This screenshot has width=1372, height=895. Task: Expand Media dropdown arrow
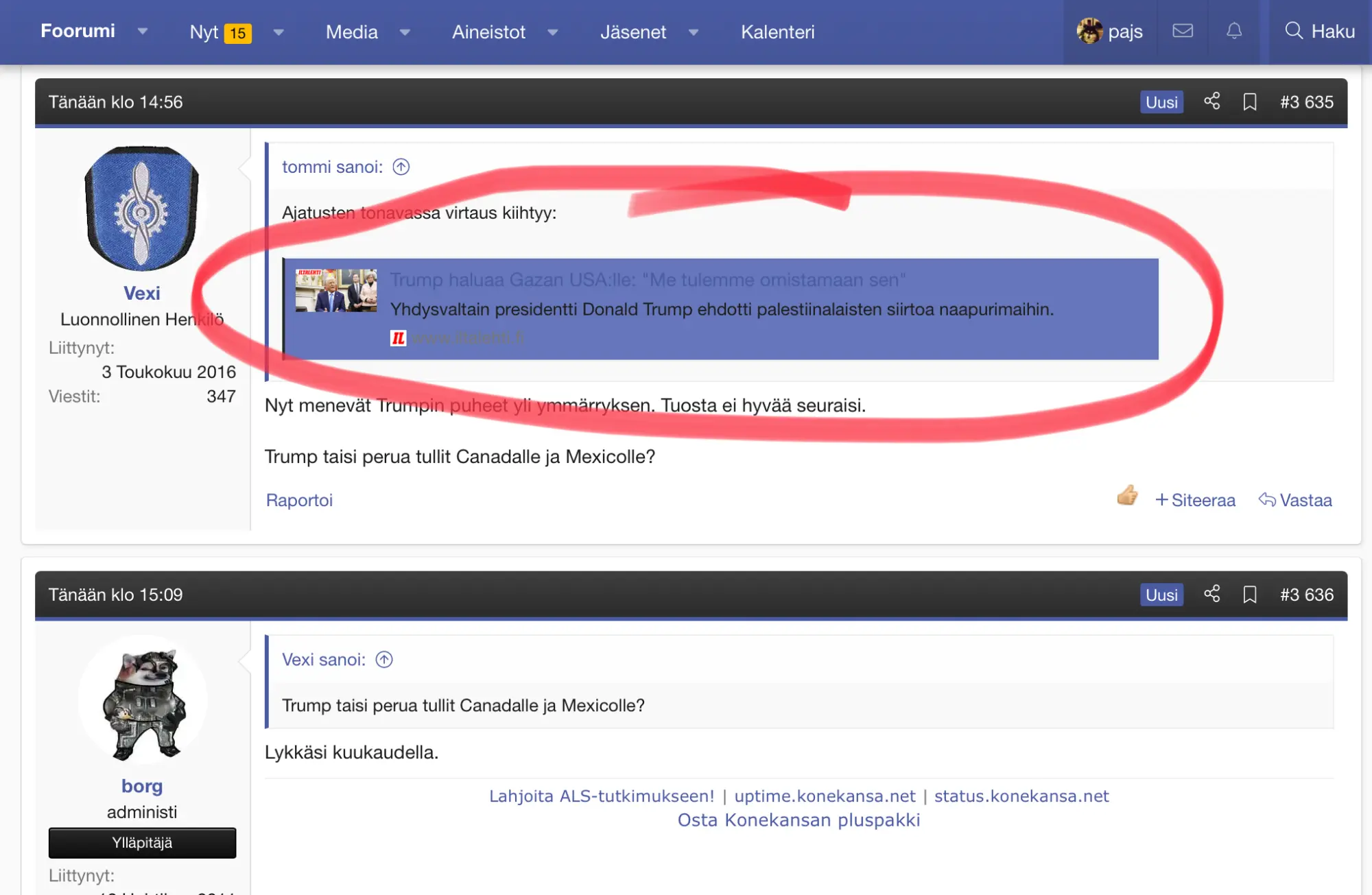pos(405,32)
